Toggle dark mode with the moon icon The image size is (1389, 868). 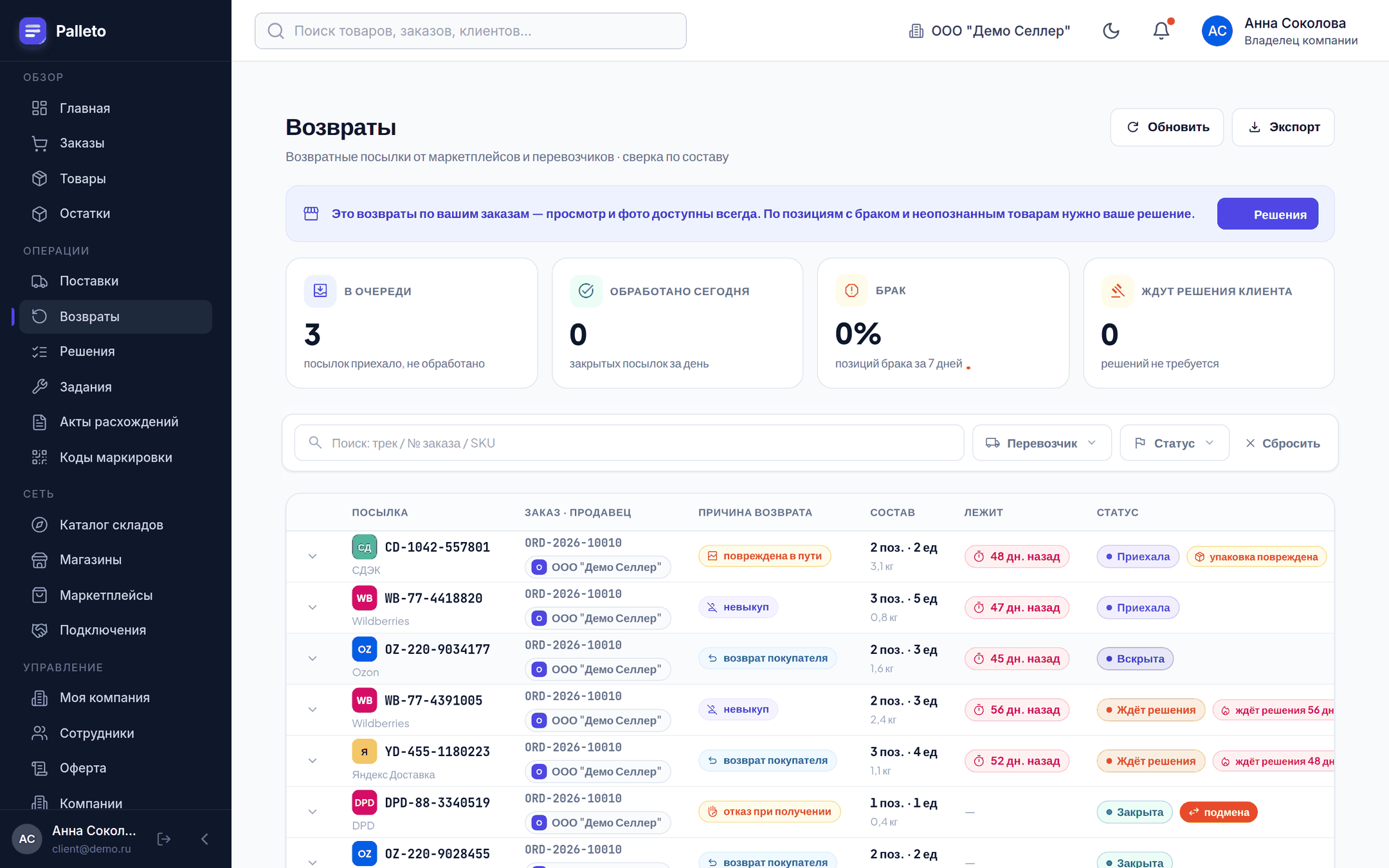pos(1111,31)
